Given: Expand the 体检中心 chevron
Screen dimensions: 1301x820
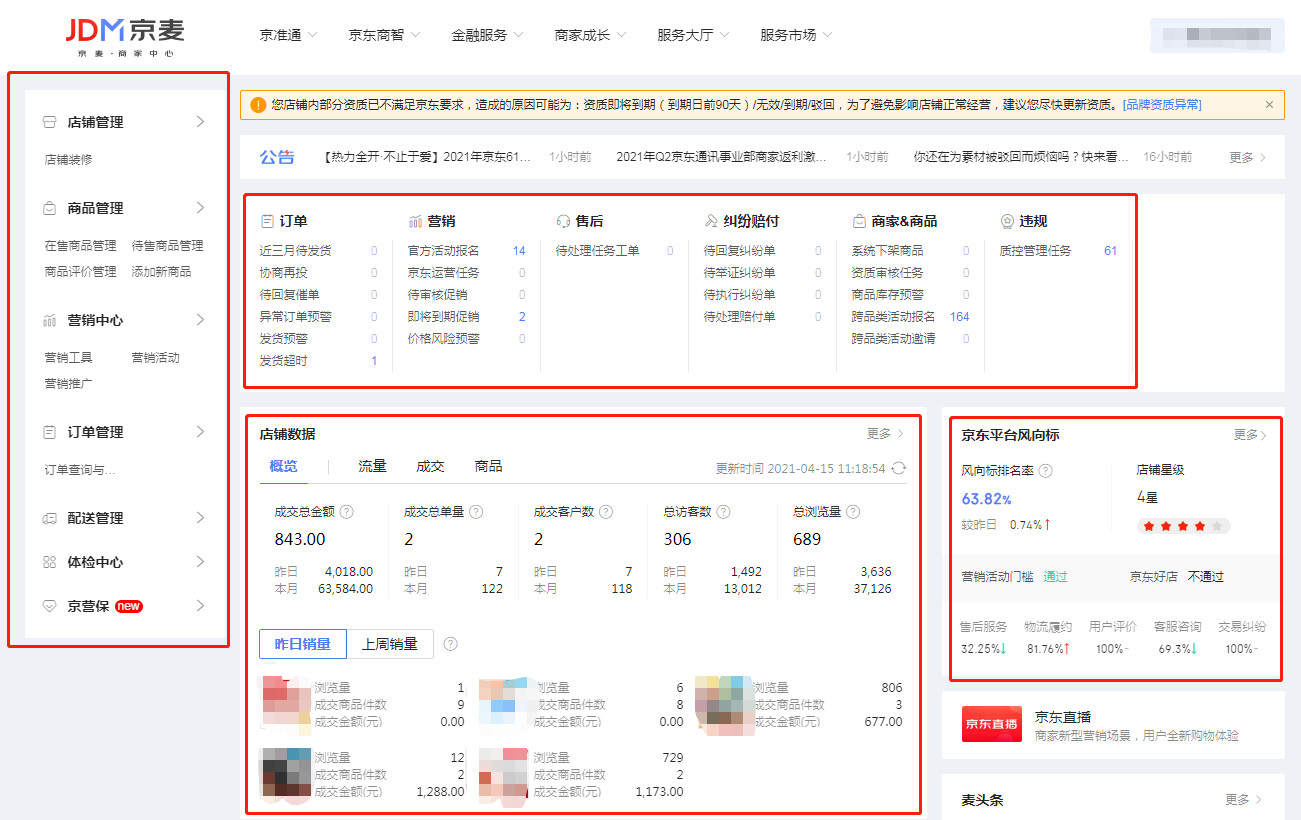Looking at the screenshot, I should click(200, 562).
